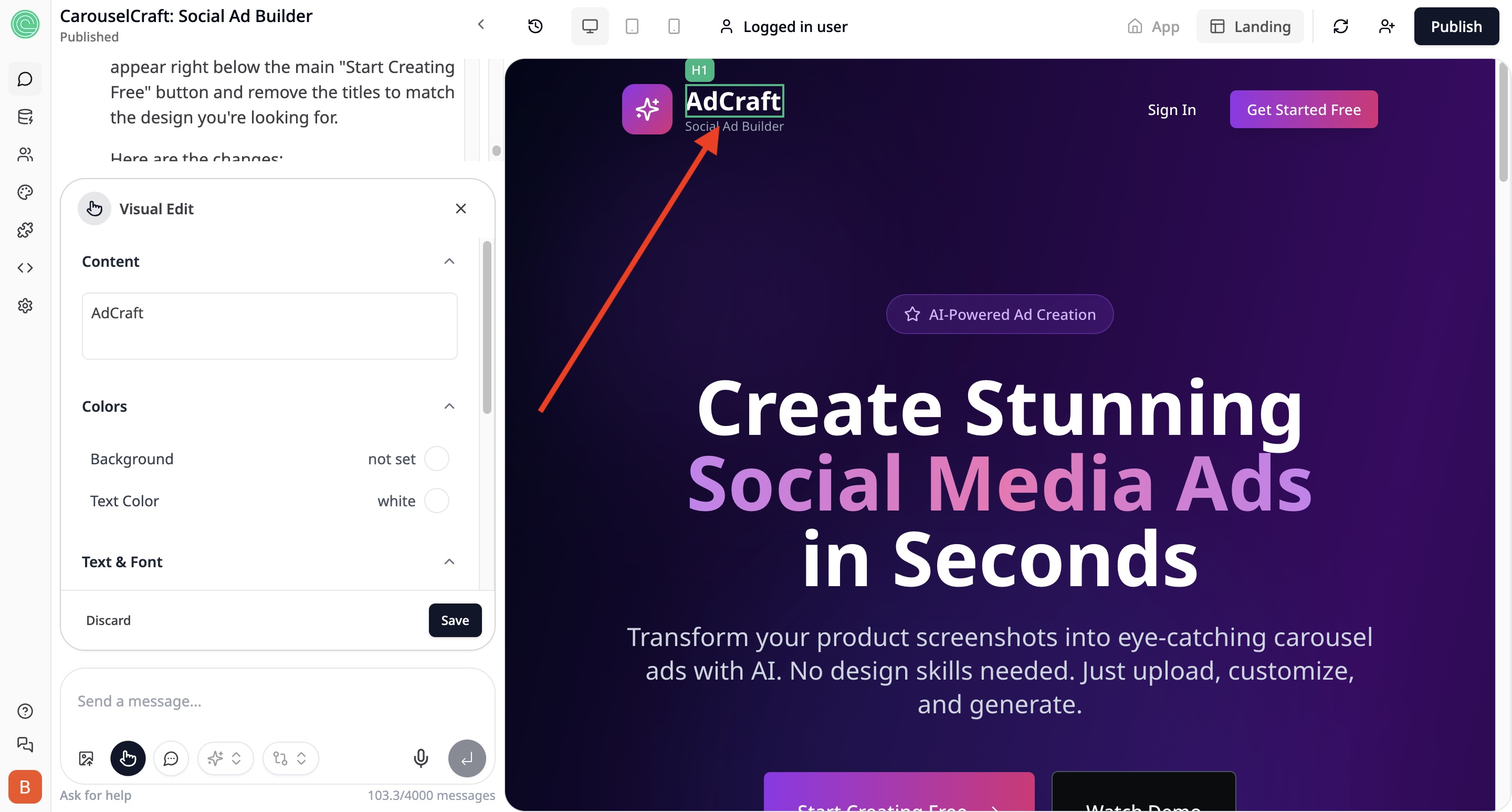
Task: Switch to mobile preview icon
Action: coord(674,26)
